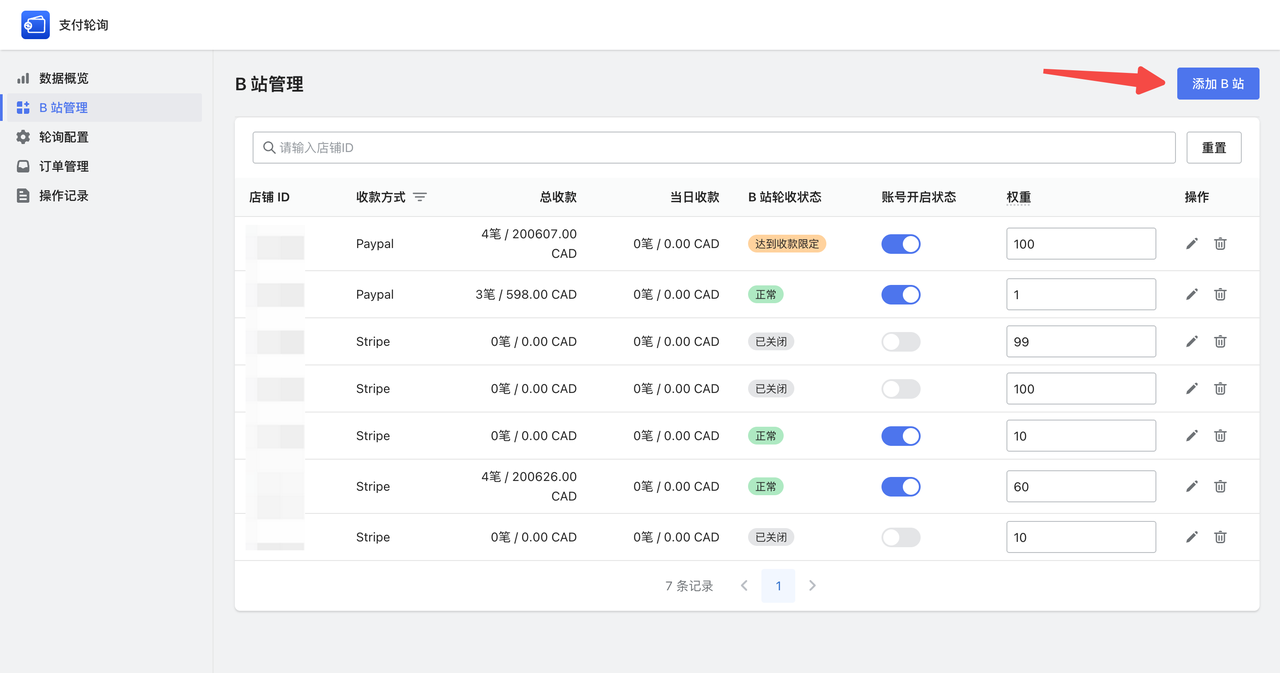
Task: Select page number 1 in pagination
Action: click(778, 586)
